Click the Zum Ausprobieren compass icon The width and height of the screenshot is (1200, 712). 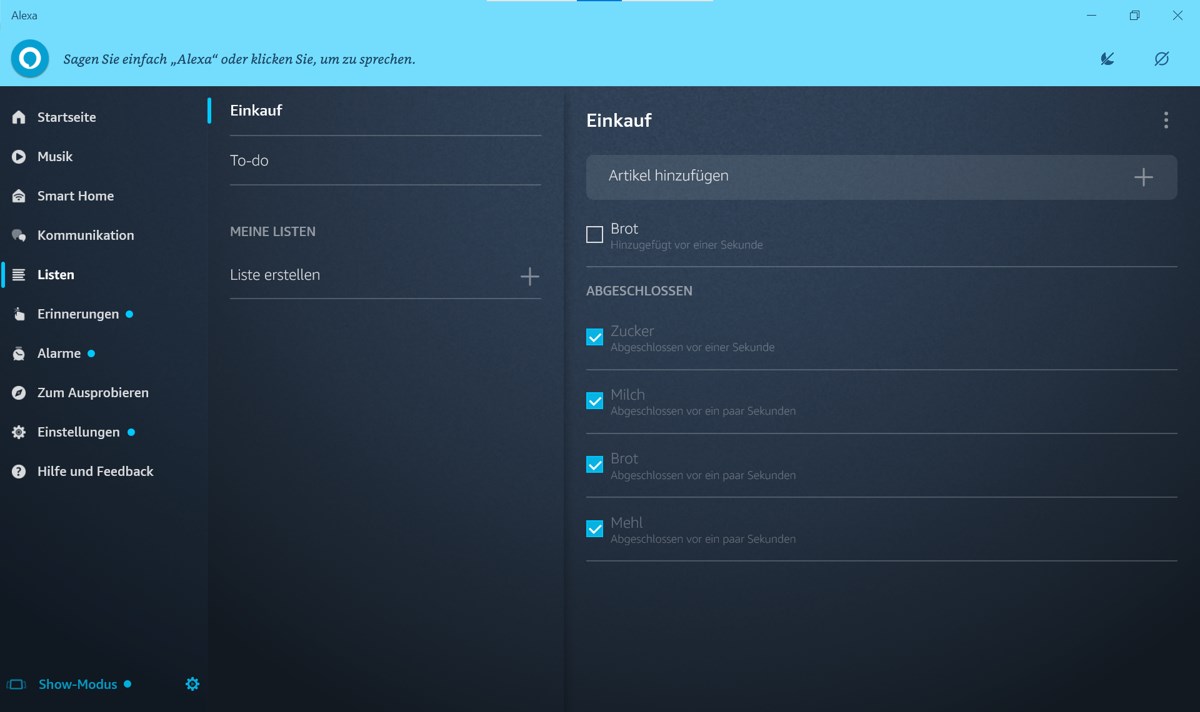[18, 393]
